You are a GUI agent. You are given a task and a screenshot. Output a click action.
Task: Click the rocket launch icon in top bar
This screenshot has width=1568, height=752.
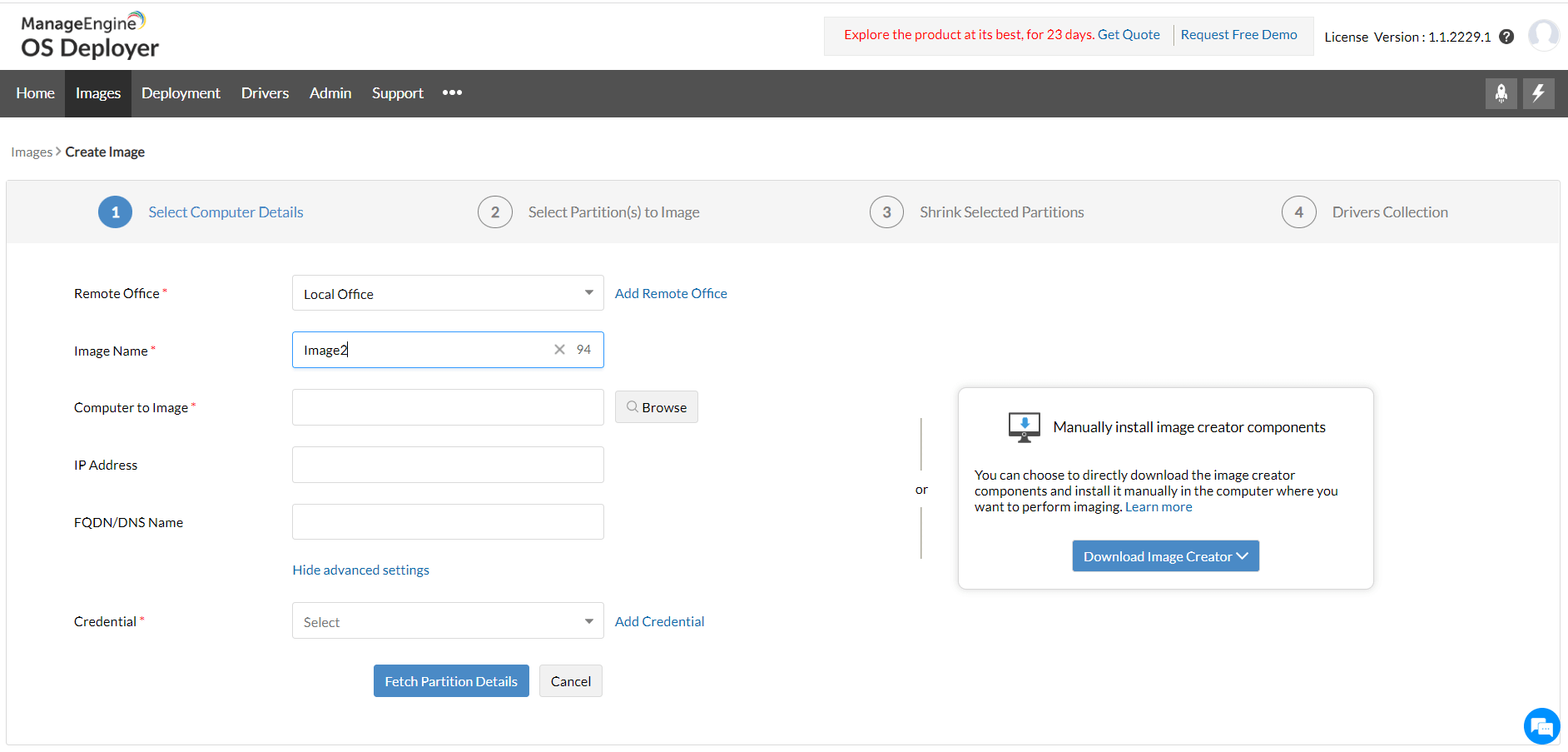tap(1501, 92)
